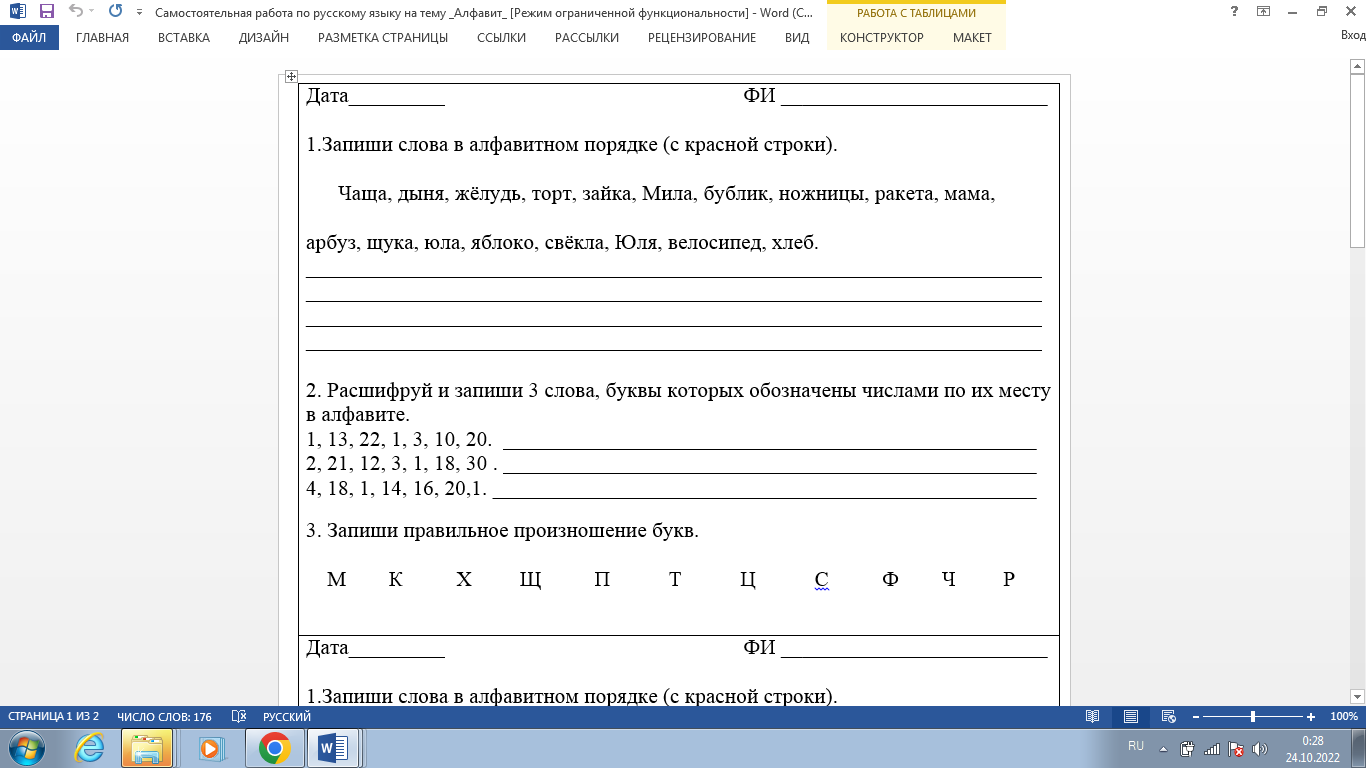The image size is (1366, 768).
Task: Click scrollbar down arrow
Action: [1357, 696]
